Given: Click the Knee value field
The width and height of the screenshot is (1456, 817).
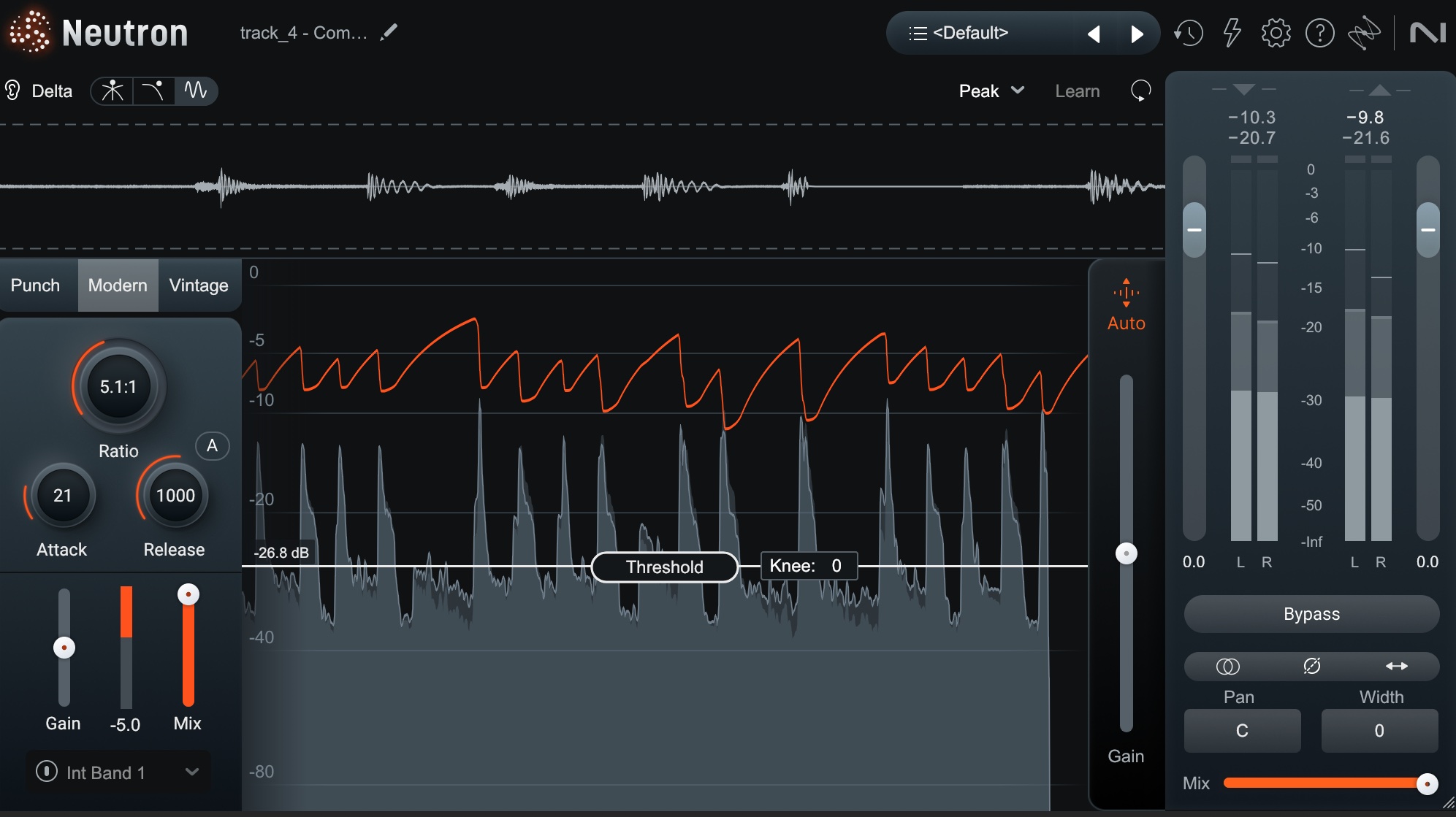Looking at the screenshot, I should [x=809, y=566].
